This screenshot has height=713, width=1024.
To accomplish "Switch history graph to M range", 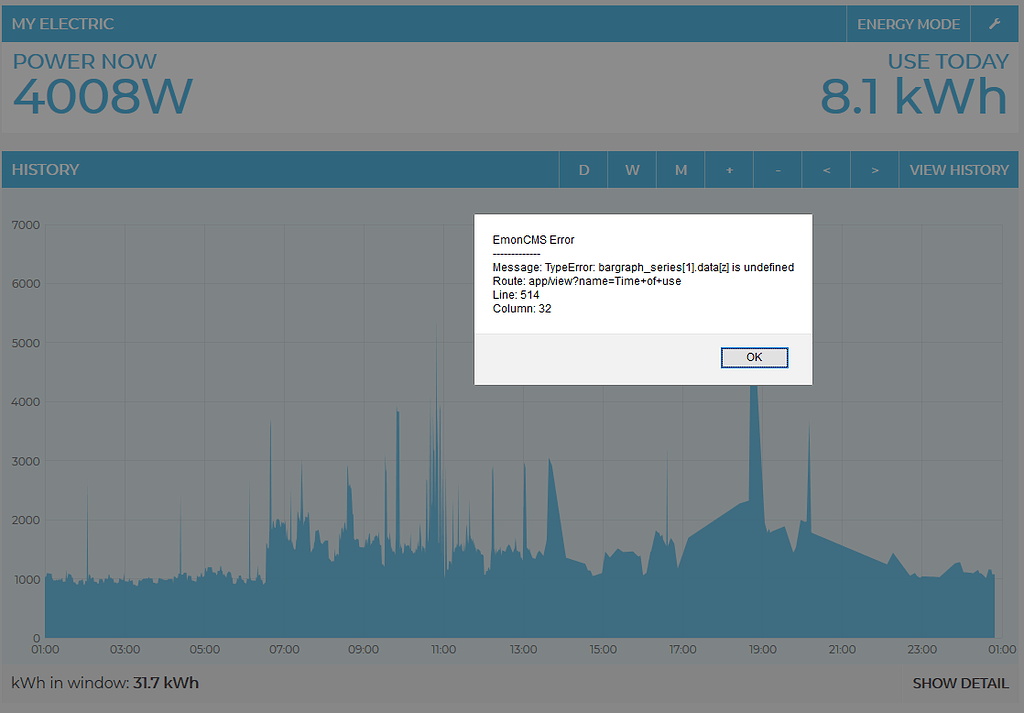I will [680, 169].
